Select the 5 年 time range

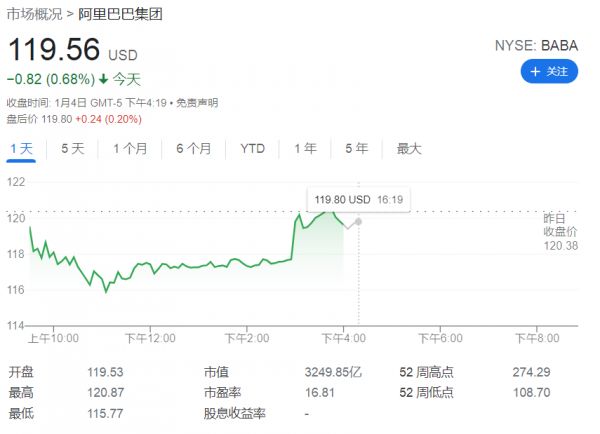(x=356, y=149)
